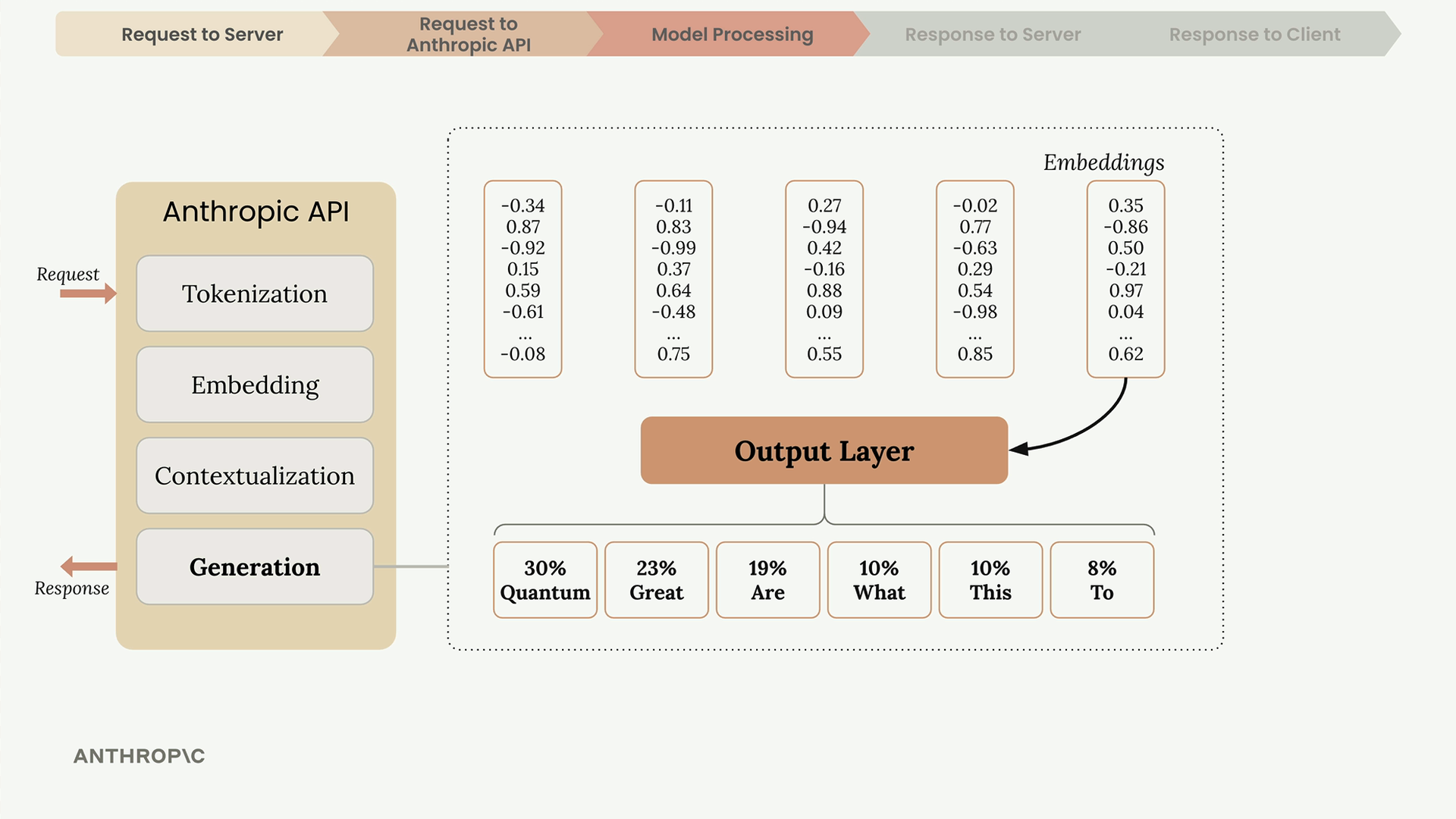Select the Request to Server stage
The width and height of the screenshot is (1456, 819).
(x=202, y=34)
